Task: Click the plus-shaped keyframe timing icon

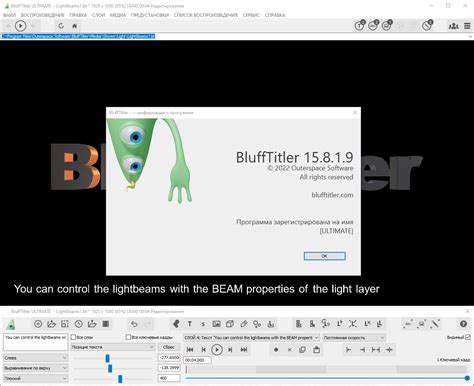Action: point(389,350)
